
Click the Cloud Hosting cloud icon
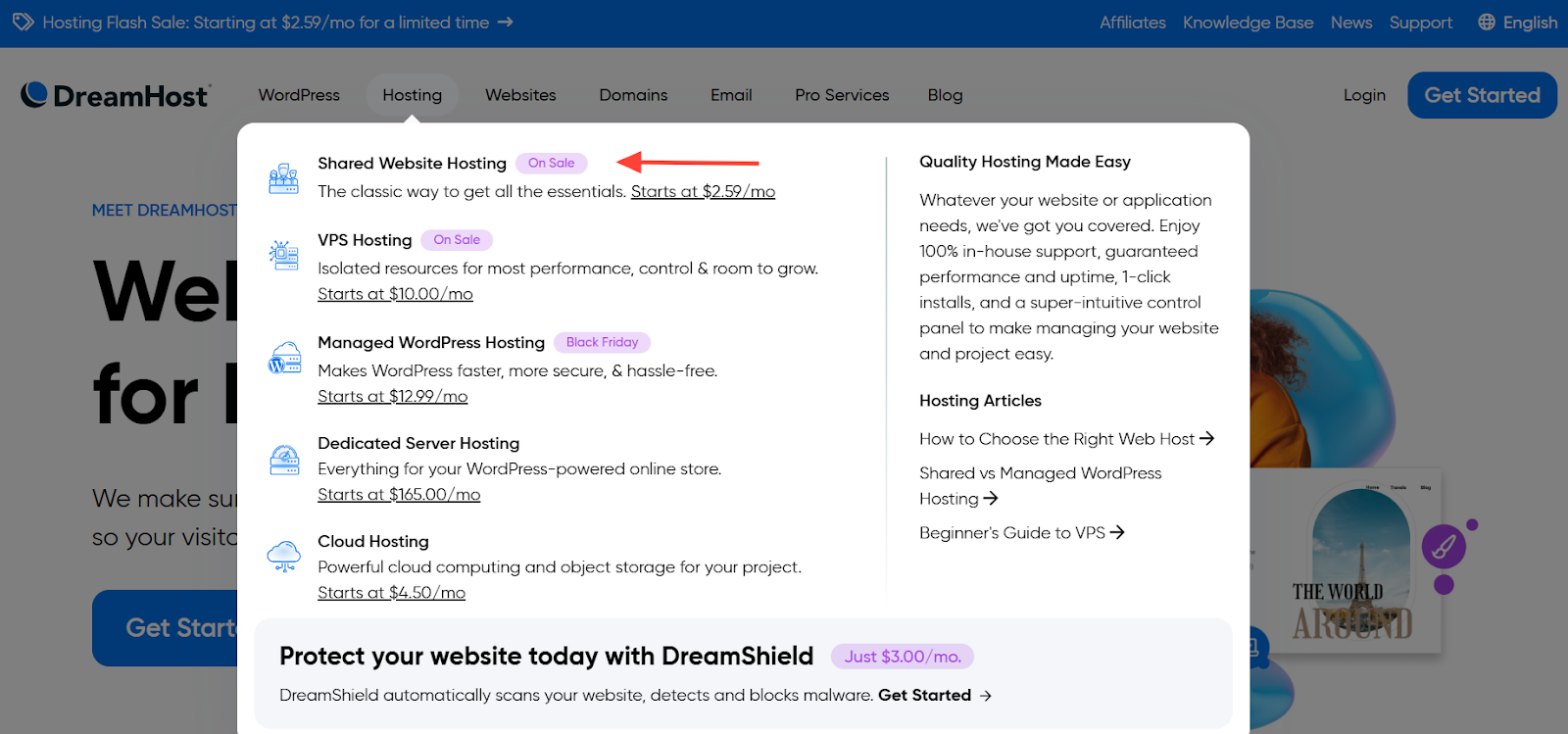pyautogui.click(x=284, y=557)
